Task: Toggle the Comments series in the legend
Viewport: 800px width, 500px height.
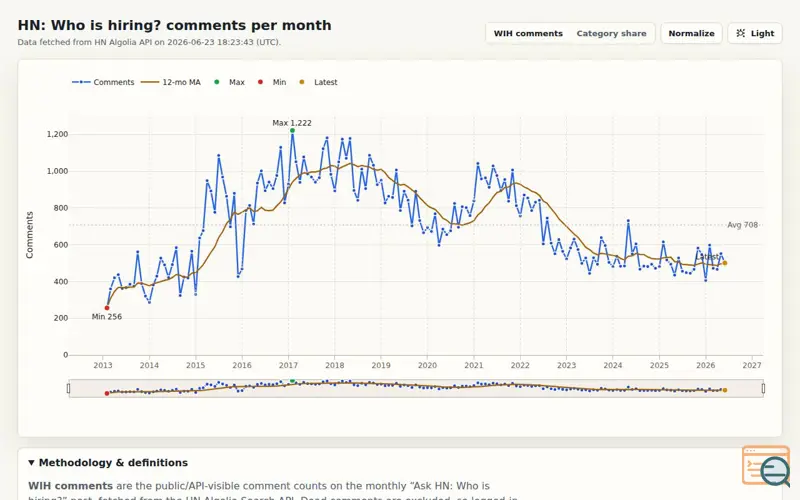Action: coord(103,82)
